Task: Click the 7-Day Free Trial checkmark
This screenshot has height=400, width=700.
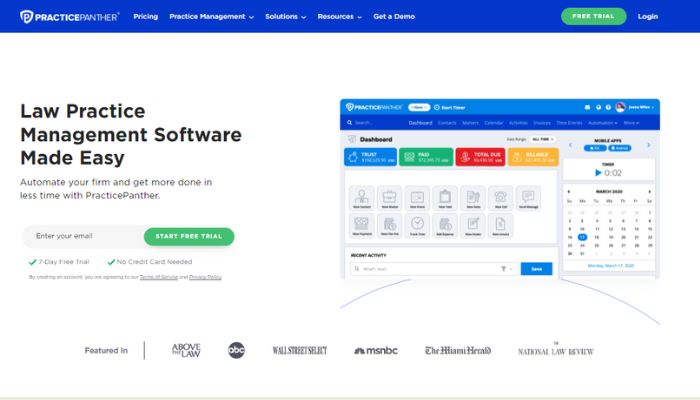Action: 32,262
